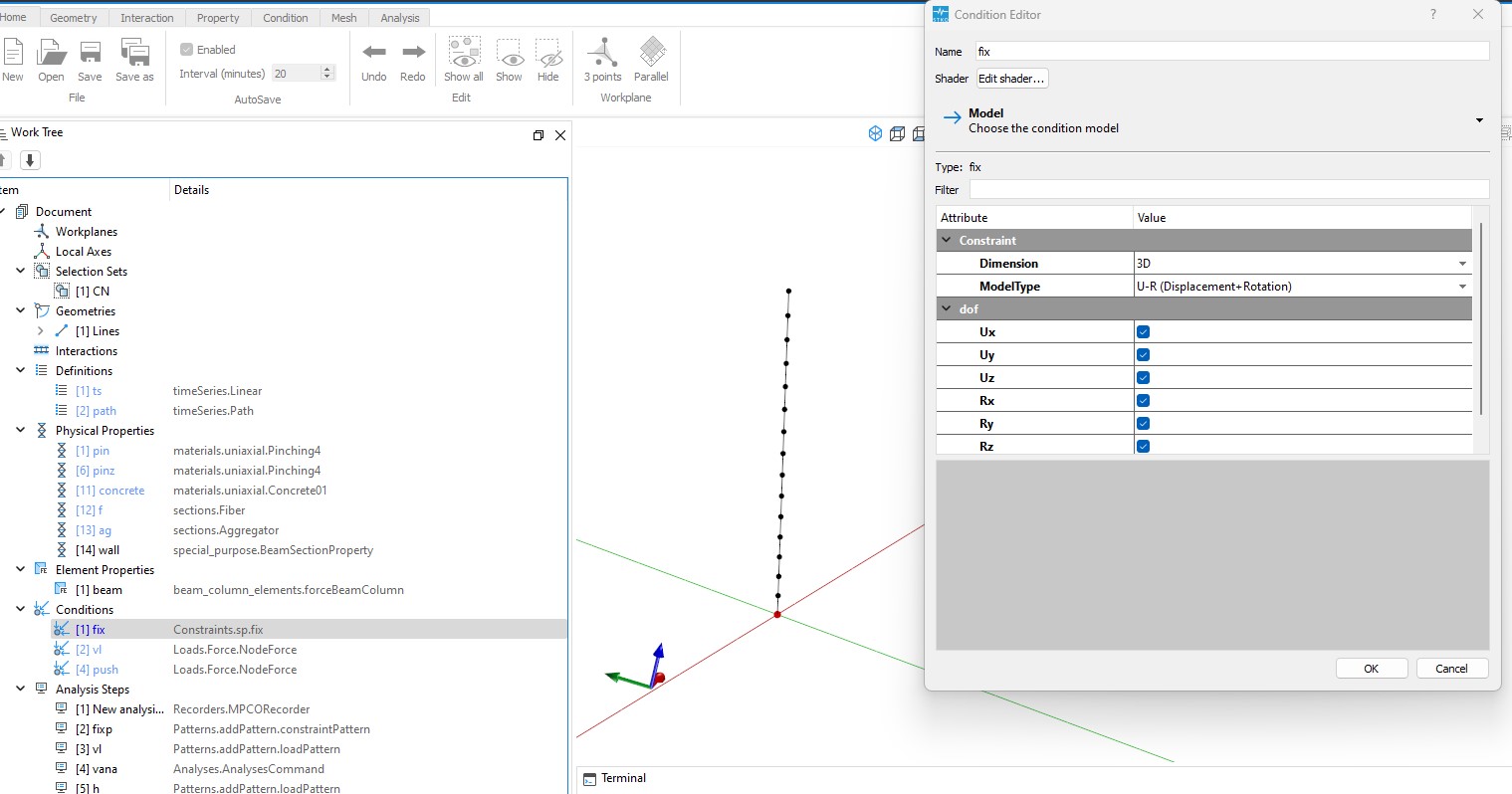Viewport: 1512px width, 794px height.
Task: Collapse the Conditions node
Action: (x=20, y=610)
